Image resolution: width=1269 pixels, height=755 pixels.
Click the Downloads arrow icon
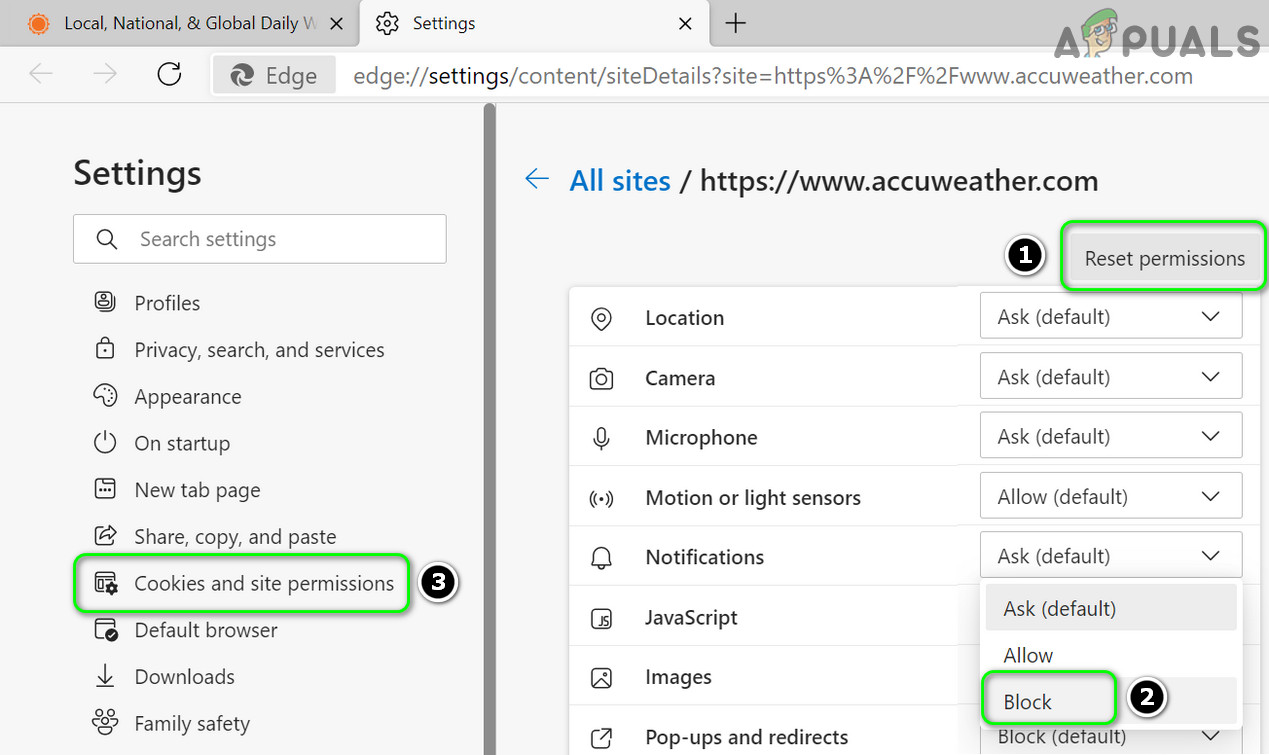click(x=105, y=677)
